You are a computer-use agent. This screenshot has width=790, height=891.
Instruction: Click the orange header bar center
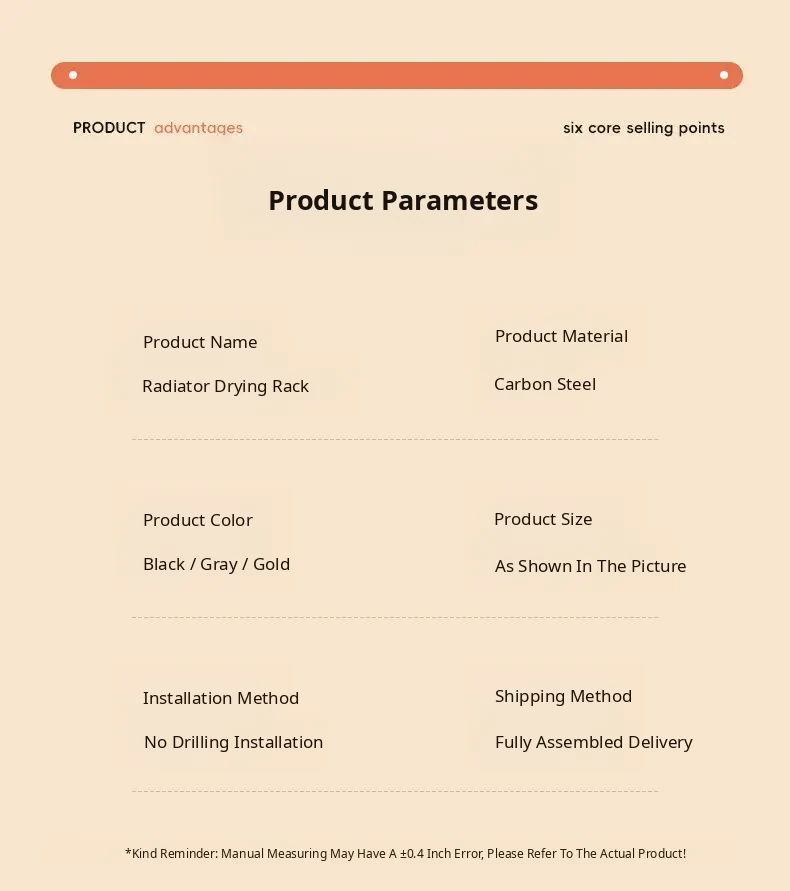pos(397,75)
